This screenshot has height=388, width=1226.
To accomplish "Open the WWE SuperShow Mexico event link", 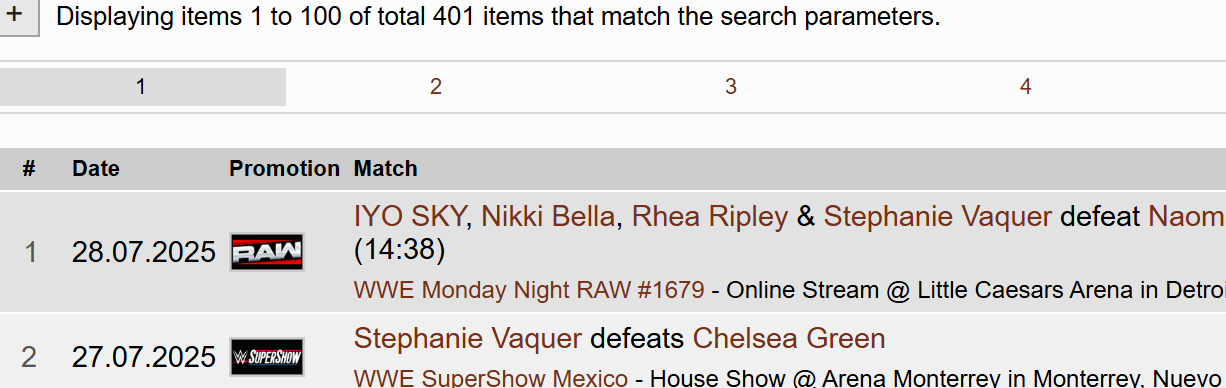I will pyautogui.click(x=491, y=379).
